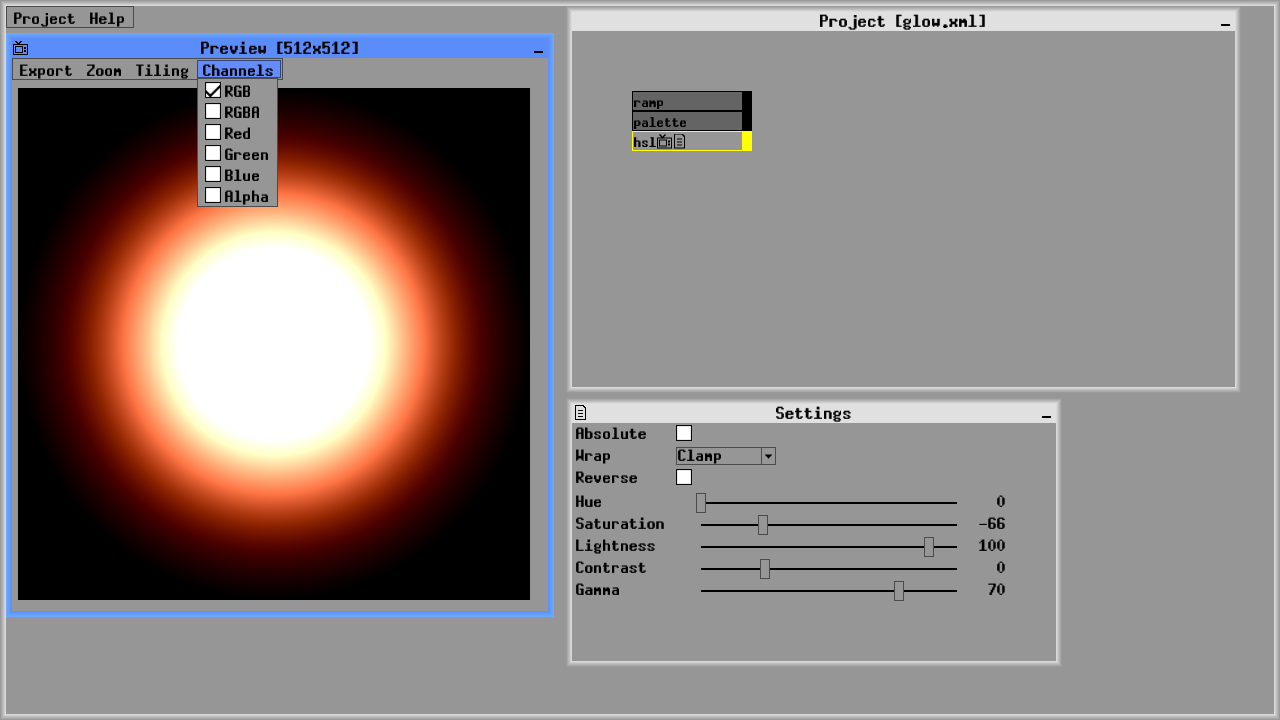
Task: Open the Project menu
Action: [42, 17]
